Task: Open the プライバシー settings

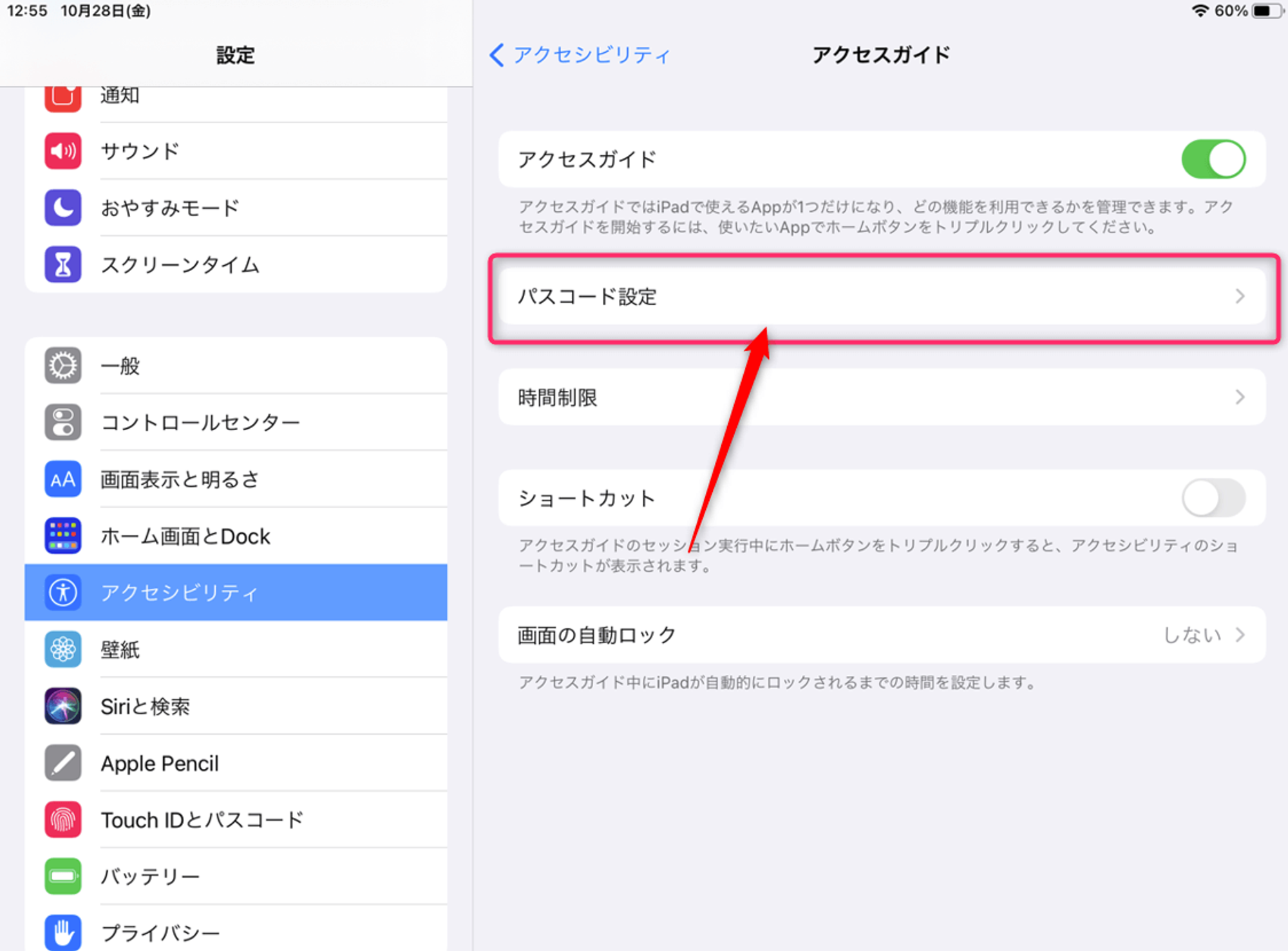Action: 236,928
